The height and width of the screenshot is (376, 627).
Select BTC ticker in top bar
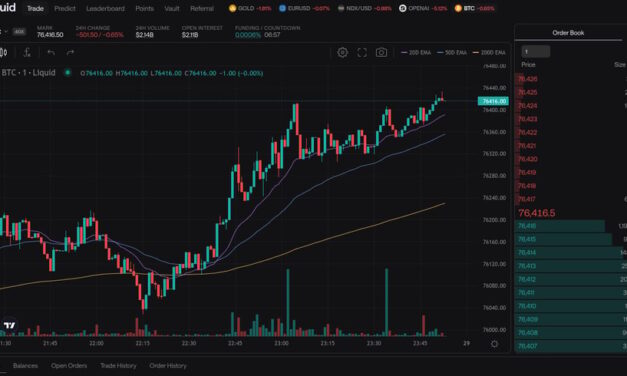tap(475, 8)
